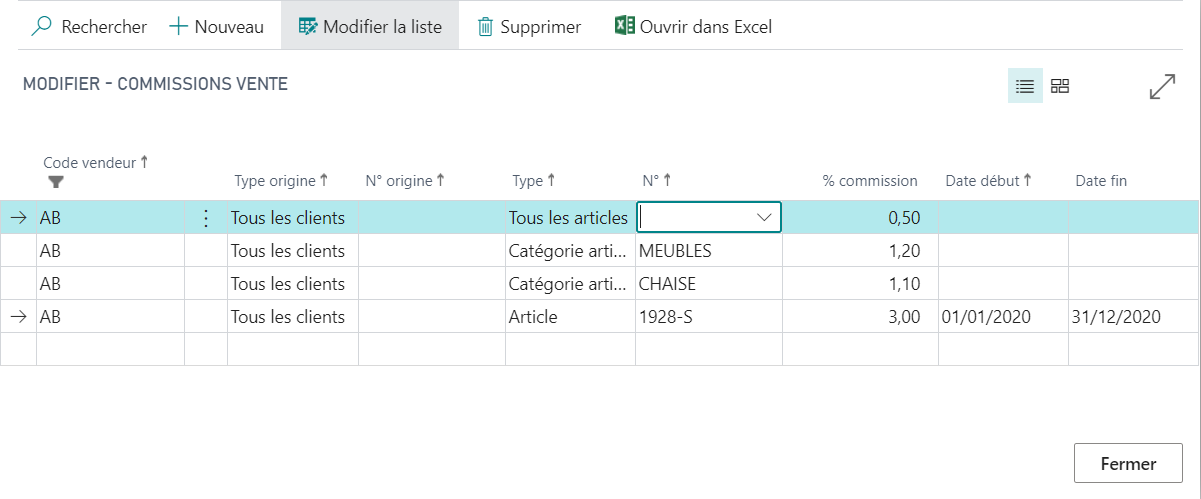Sort by the Type column header
Image resolution: width=1201 pixels, height=499 pixels.
[533, 181]
